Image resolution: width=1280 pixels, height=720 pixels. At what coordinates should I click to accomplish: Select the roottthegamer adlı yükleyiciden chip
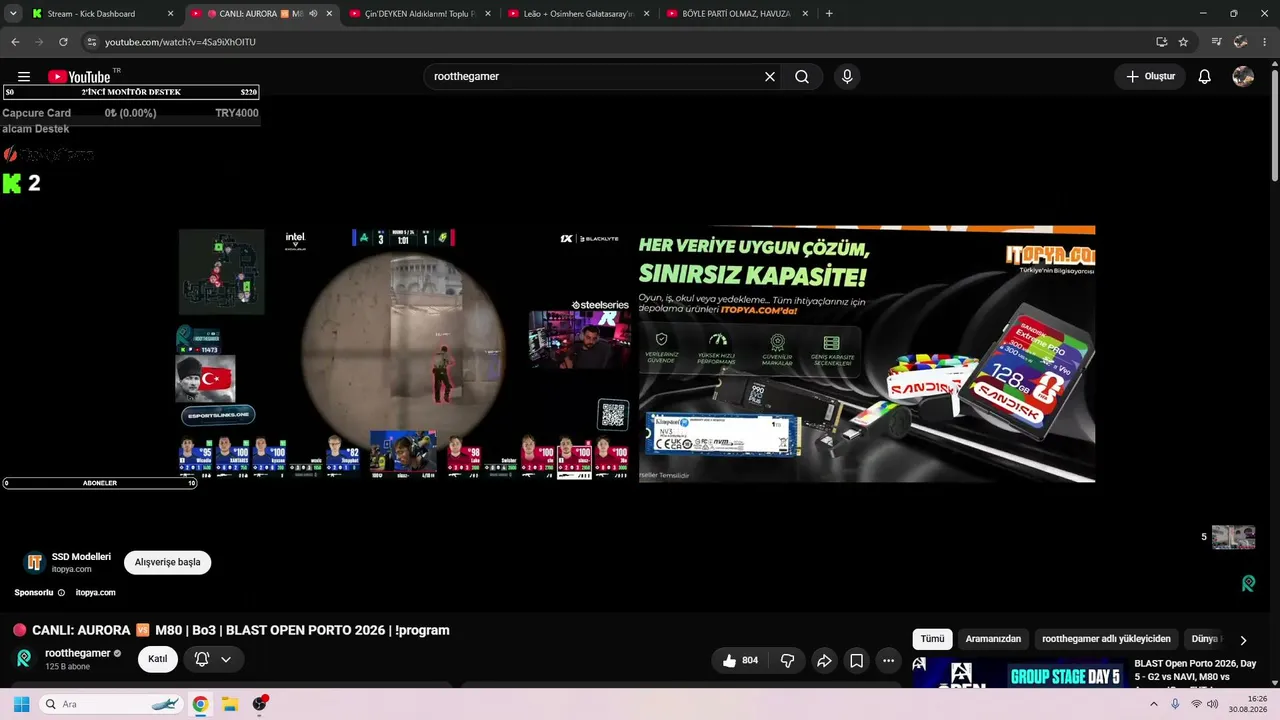(x=1106, y=639)
